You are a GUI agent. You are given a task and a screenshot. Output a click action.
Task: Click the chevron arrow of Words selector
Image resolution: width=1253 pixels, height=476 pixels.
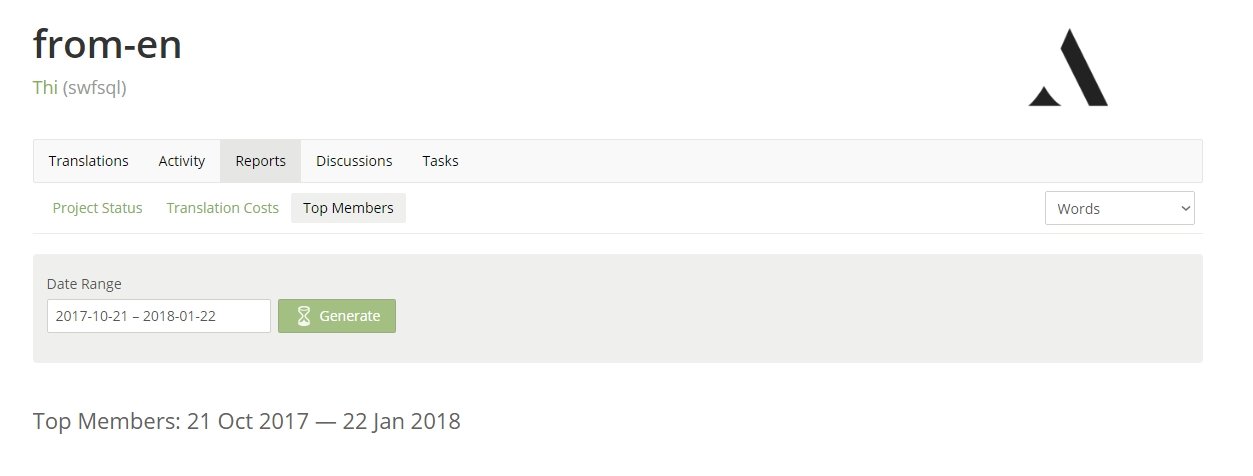point(1186,209)
